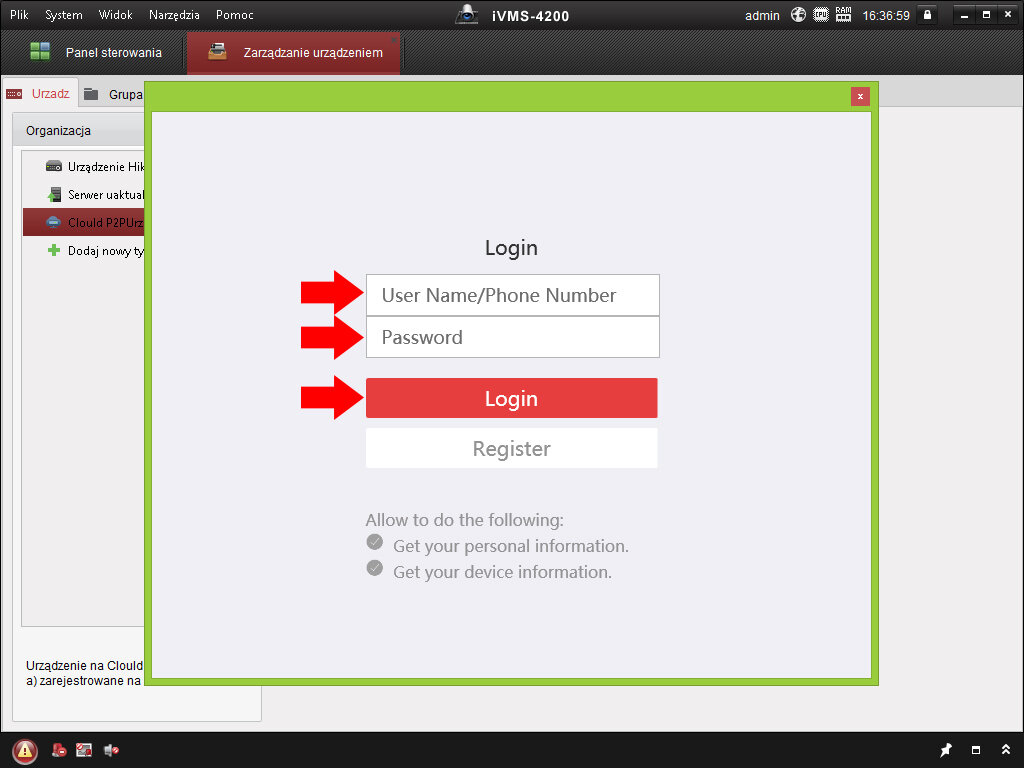Click the globe network icon

(x=798, y=15)
